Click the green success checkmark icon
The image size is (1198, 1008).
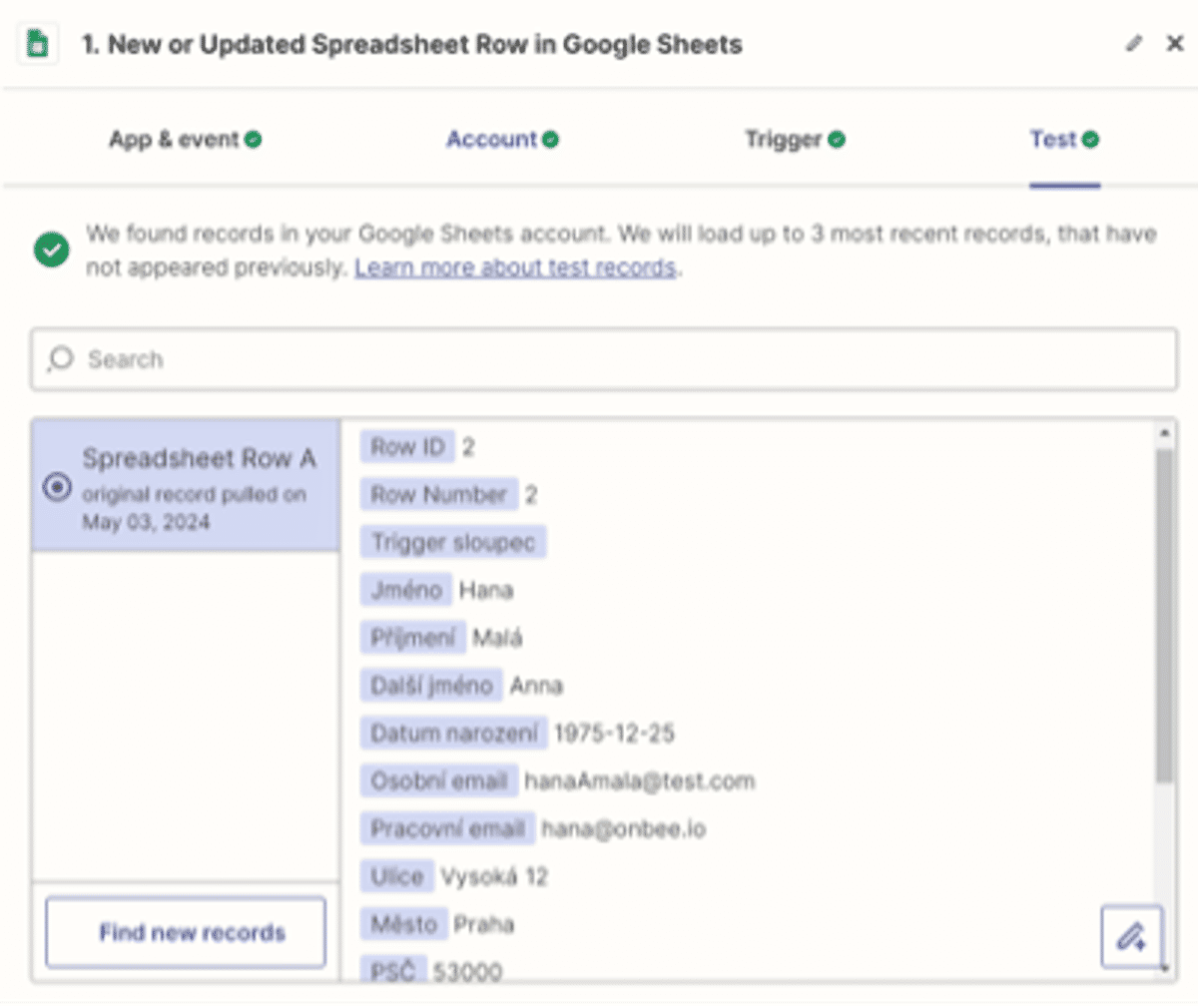52,250
